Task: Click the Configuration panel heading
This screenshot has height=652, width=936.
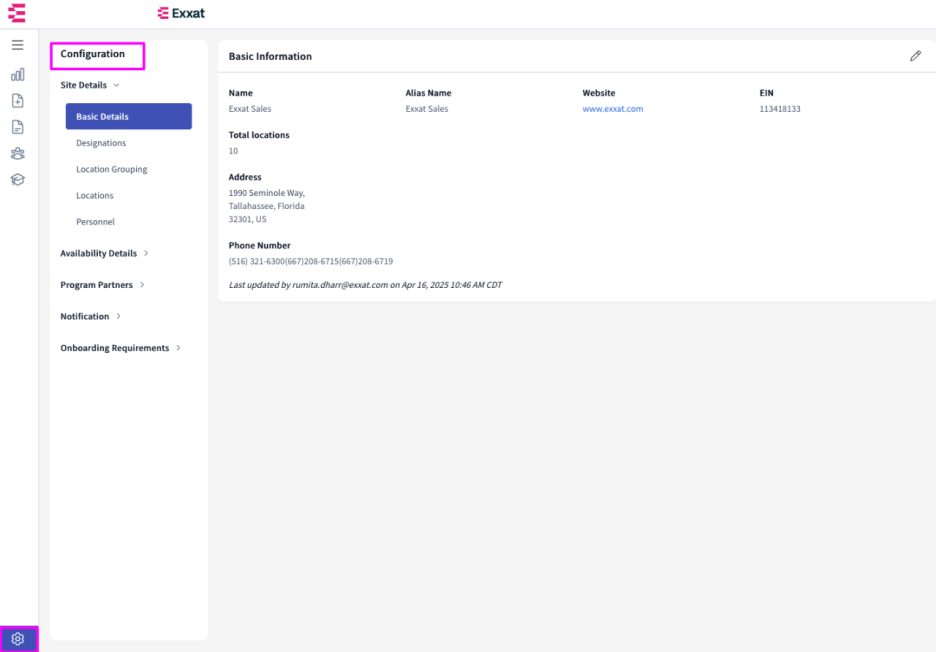Action: coord(93,54)
